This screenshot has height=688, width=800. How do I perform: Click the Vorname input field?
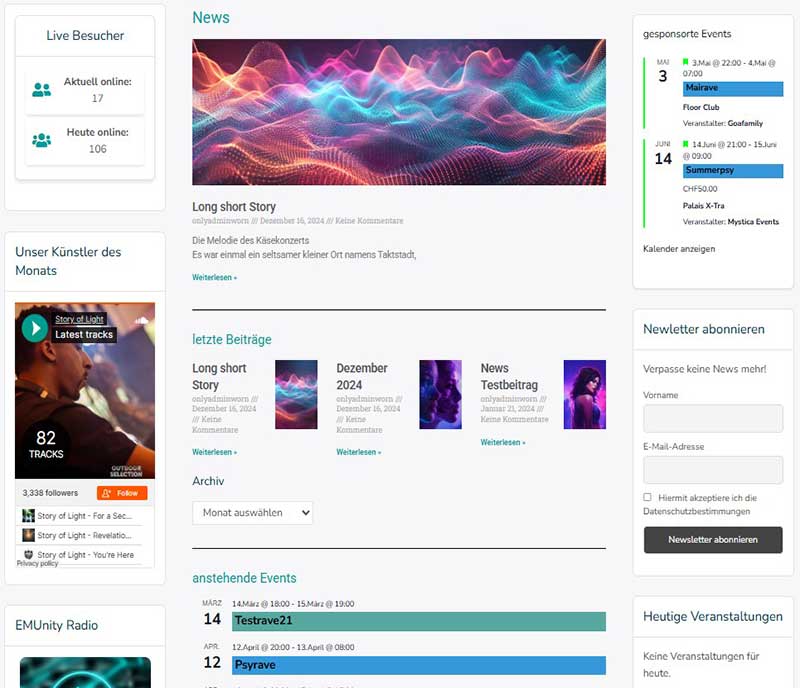pos(713,418)
